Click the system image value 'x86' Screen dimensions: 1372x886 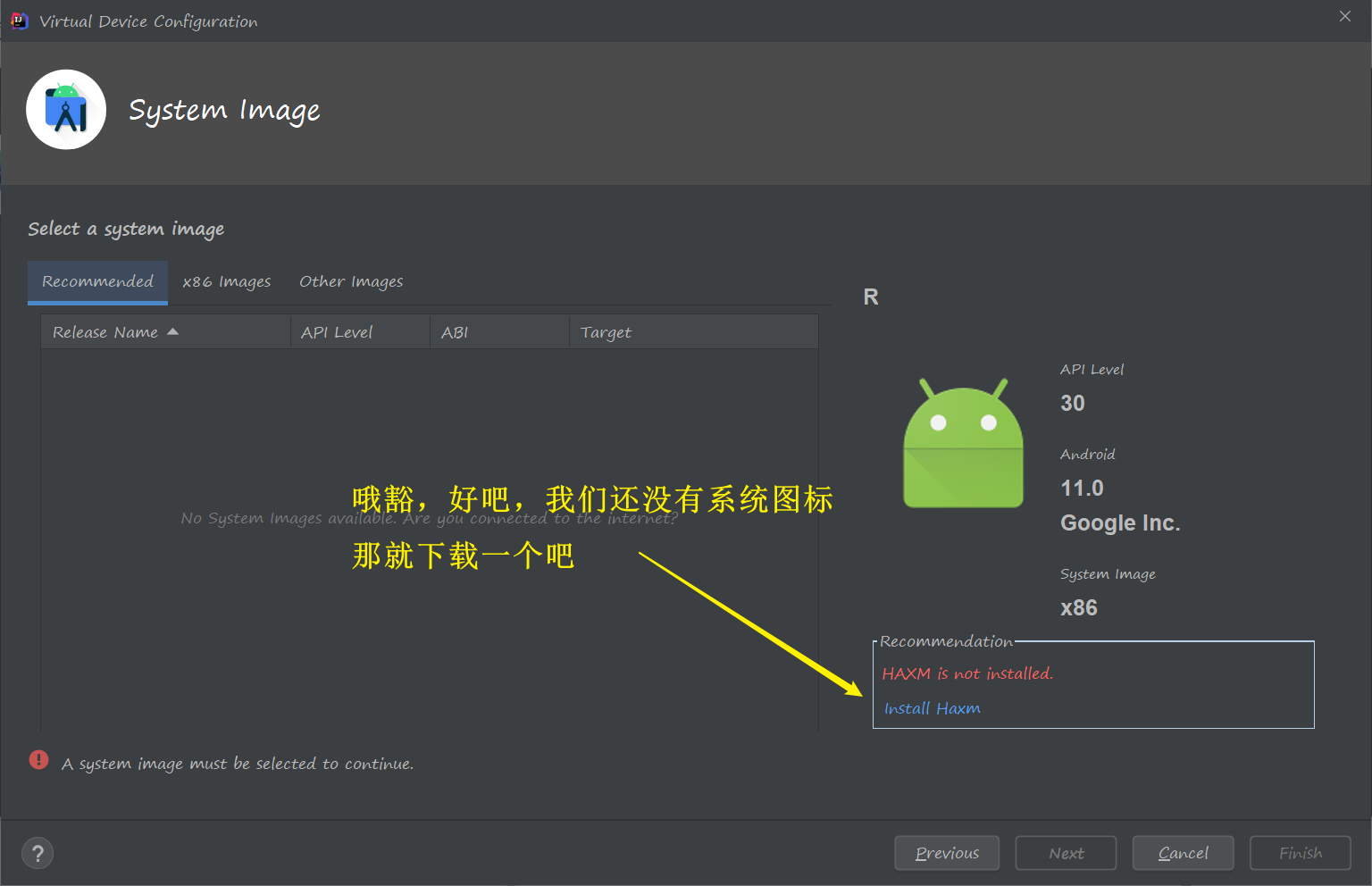click(1079, 608)
